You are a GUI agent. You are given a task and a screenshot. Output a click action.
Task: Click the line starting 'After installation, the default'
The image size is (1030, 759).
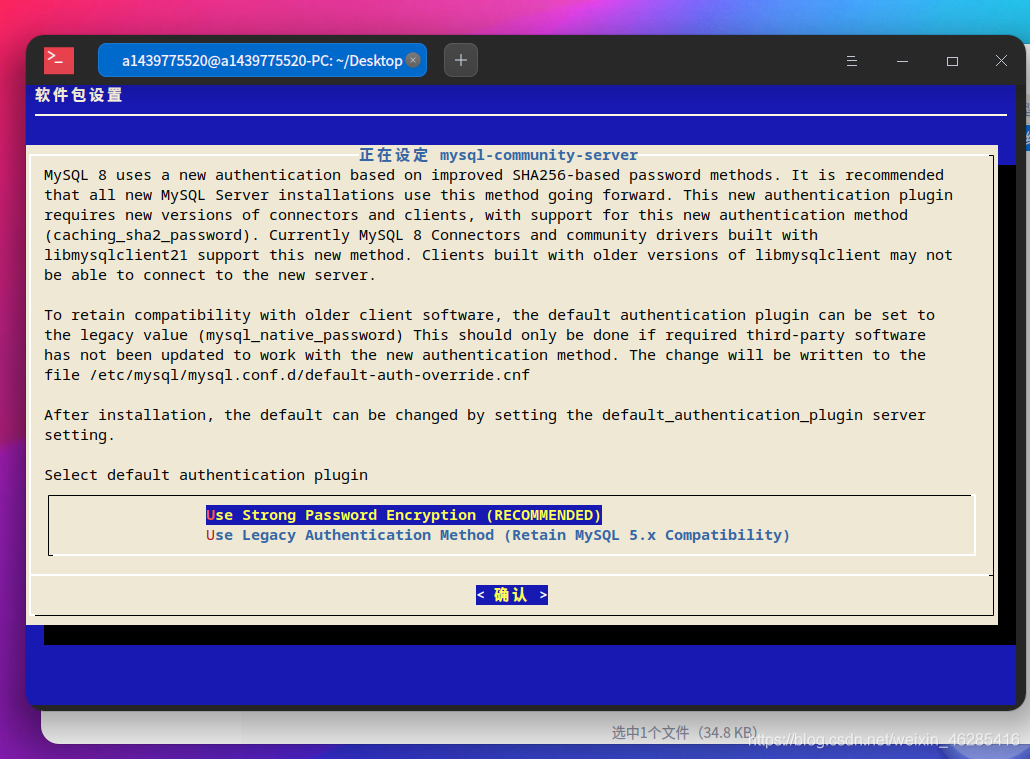click(x=485, y=415)
